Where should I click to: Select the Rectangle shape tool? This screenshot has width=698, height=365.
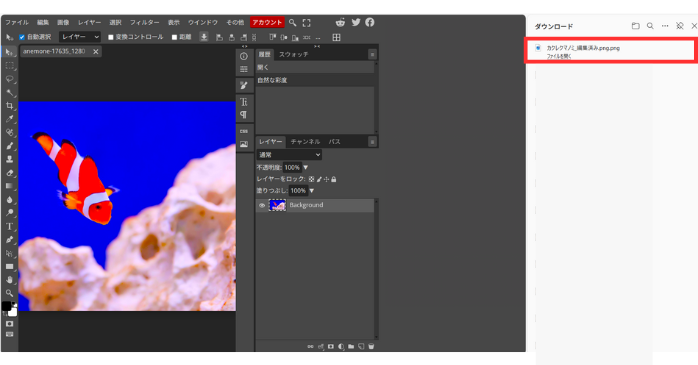point(9,266)
